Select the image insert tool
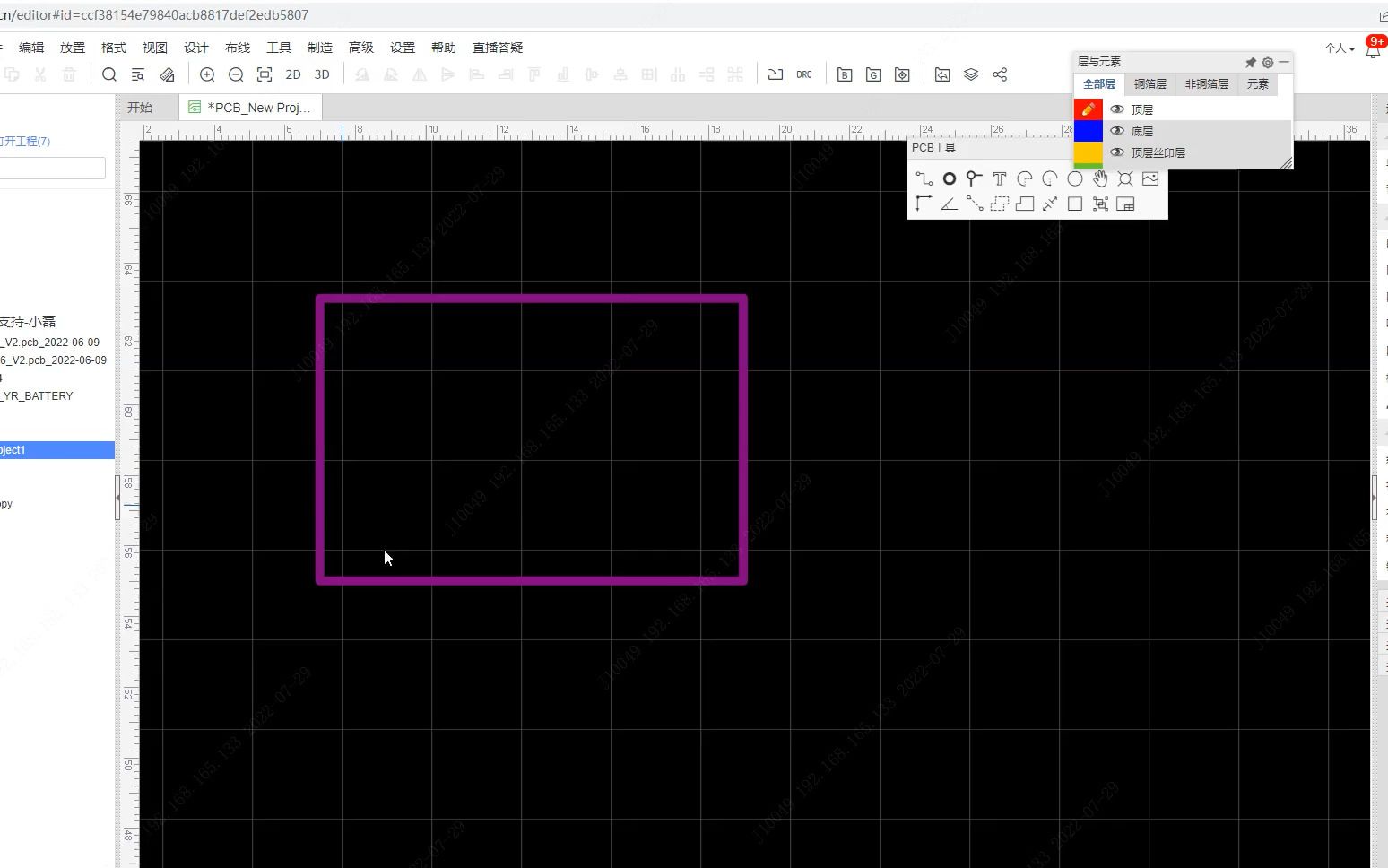The image size is (1388, 868). tap(1150, 178)
